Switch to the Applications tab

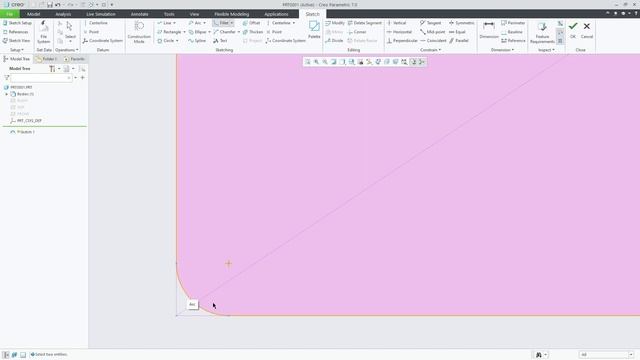tap(276, 14)
